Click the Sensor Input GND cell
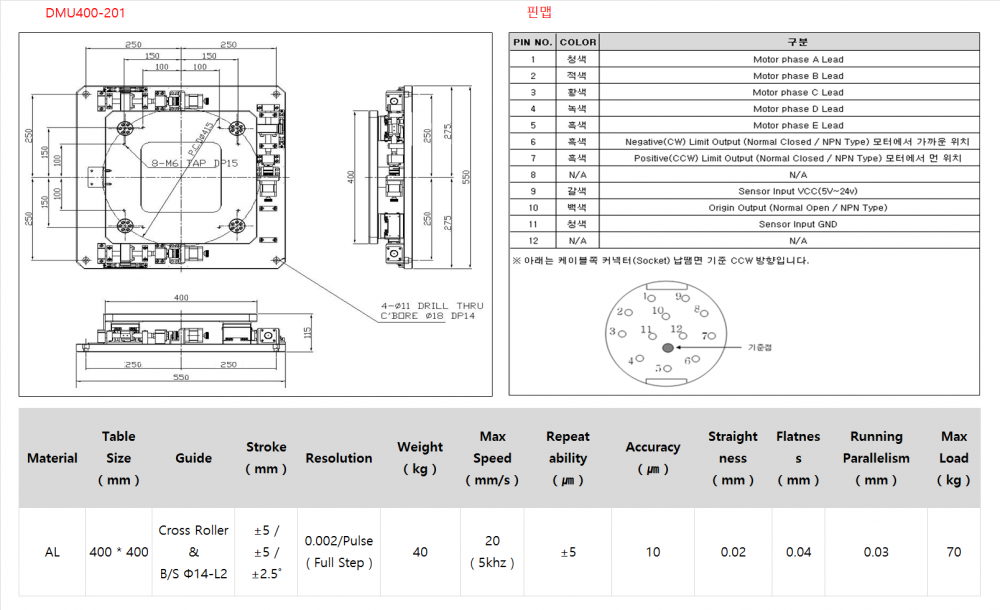1000x610 pixels. click(797, 224)
